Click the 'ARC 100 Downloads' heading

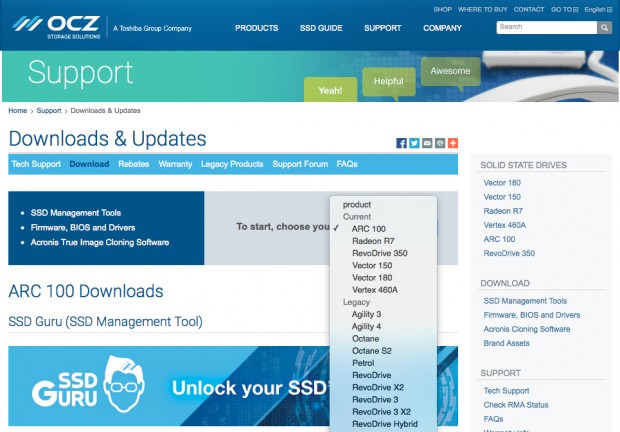(86, 291)
